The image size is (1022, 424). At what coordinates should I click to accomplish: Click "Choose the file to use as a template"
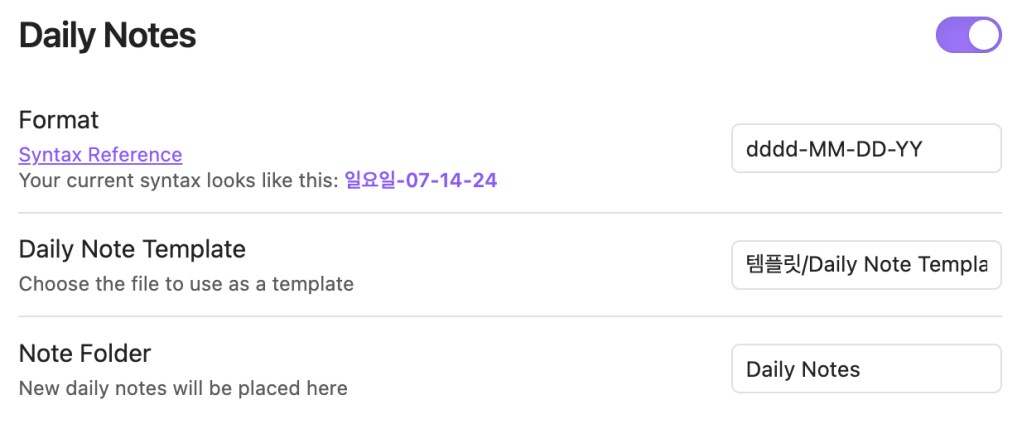coord(186,284)
